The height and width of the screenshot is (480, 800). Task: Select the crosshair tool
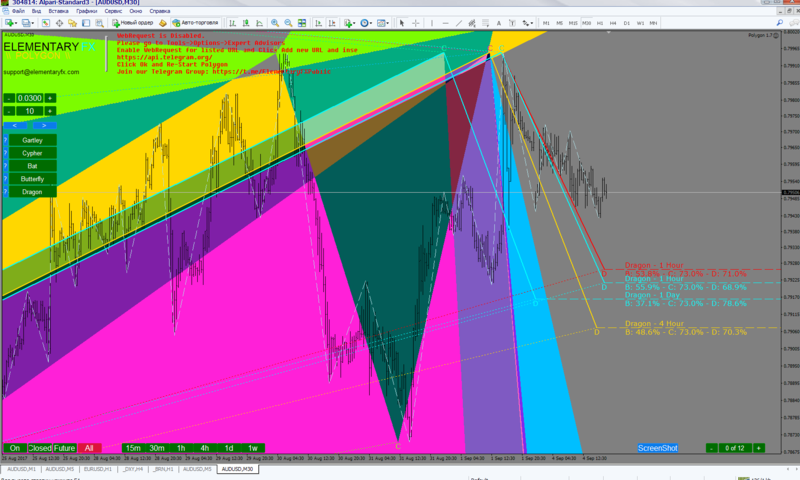coord(415,23)
